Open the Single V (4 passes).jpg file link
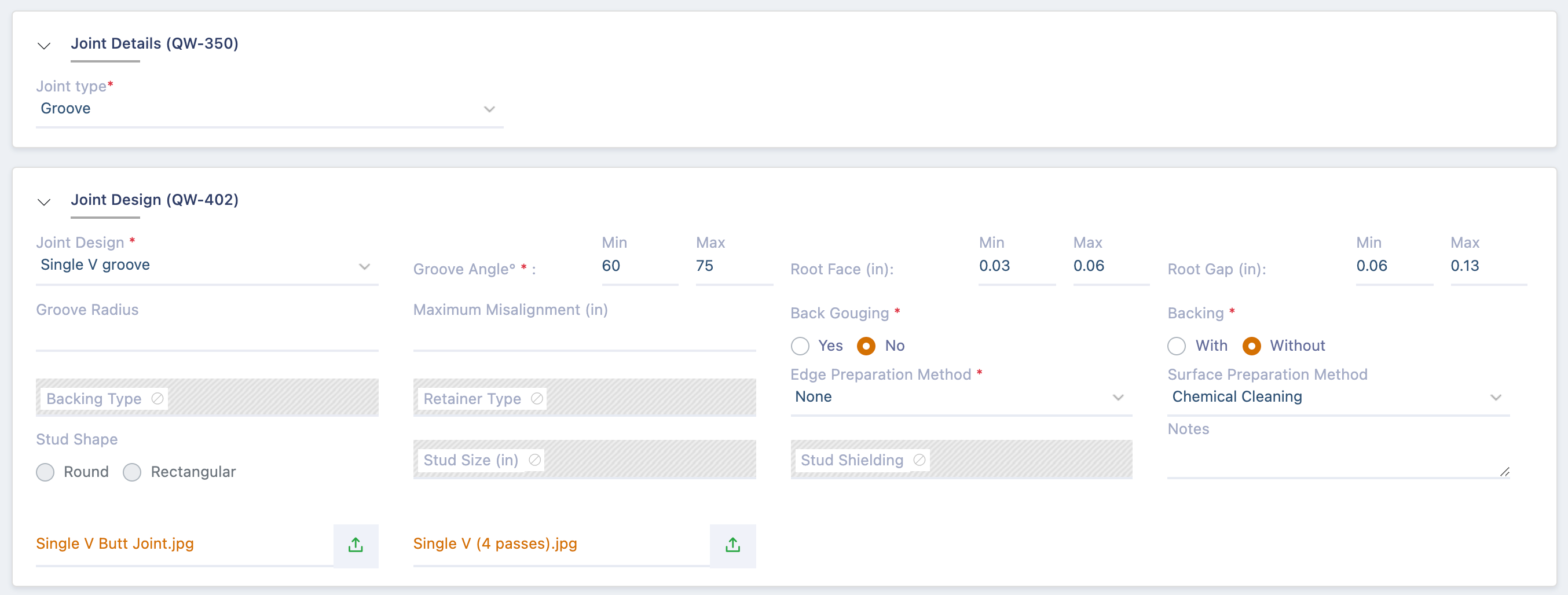Viewport: 1568px width, 595px height. [x=495, y=543]
